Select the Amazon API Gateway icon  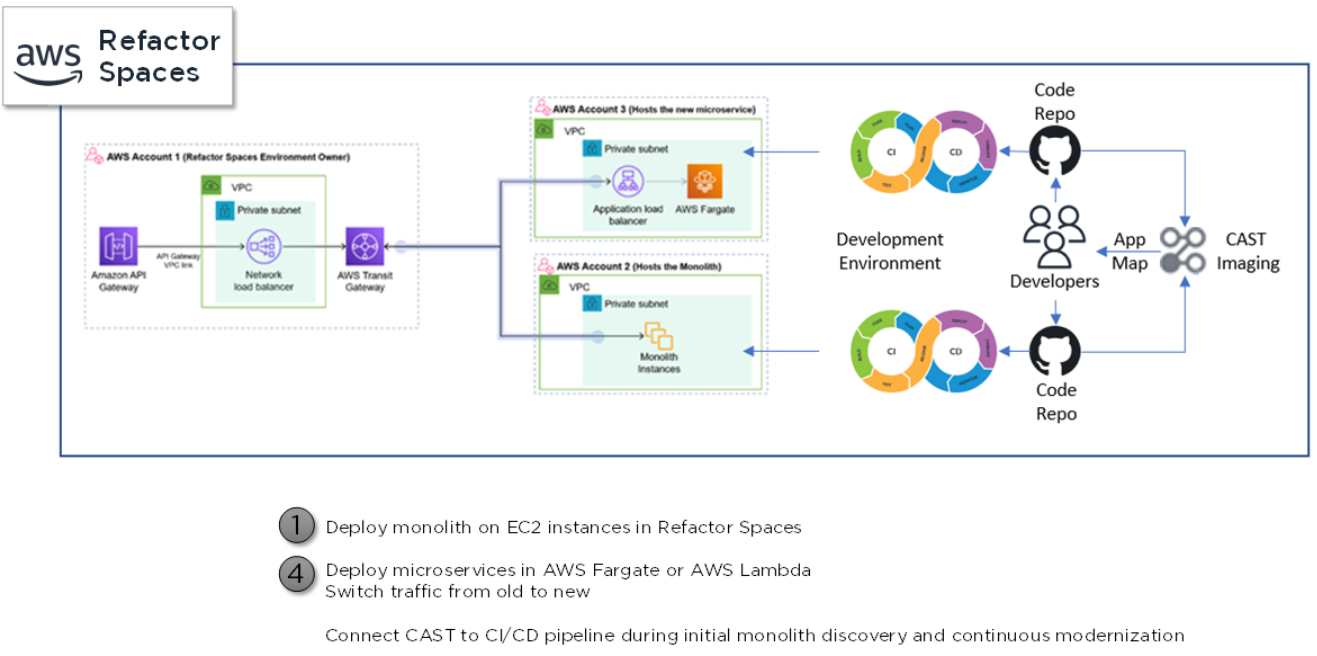point(118,246)
